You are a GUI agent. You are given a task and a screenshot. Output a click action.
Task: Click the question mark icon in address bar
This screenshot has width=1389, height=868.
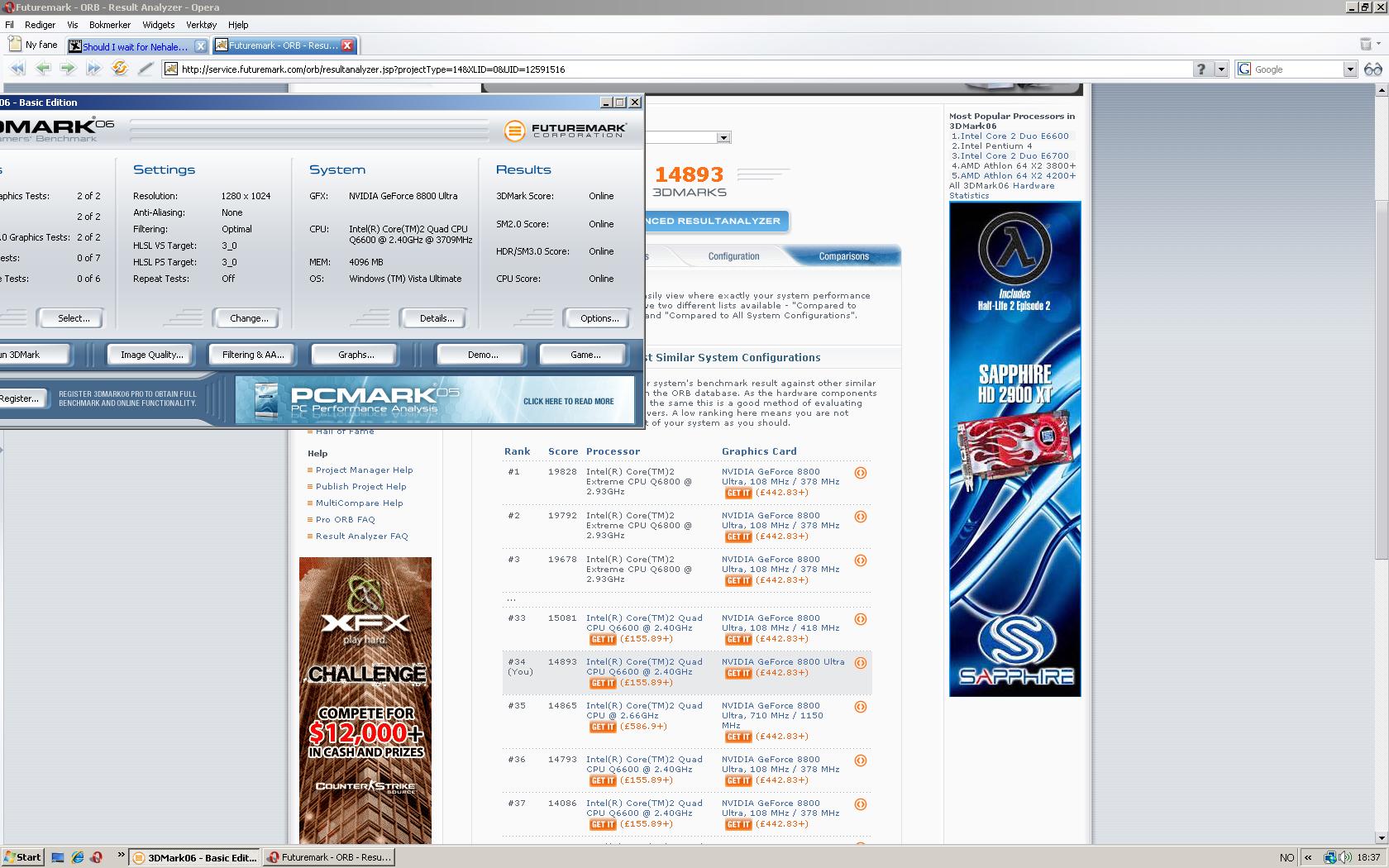(1202, 69)
